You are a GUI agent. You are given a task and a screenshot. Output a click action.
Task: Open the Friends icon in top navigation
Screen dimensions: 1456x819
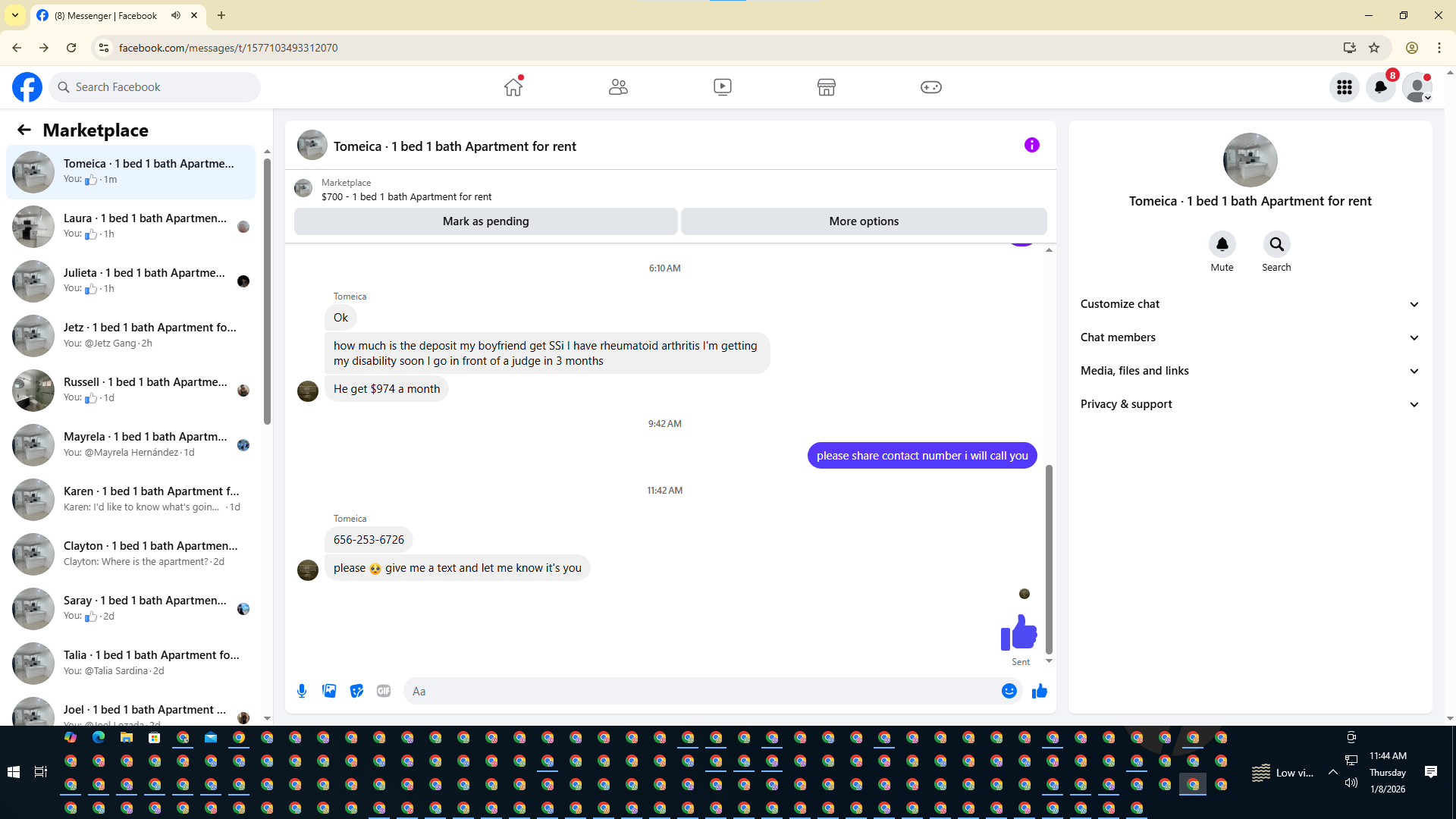click(618, 87)
